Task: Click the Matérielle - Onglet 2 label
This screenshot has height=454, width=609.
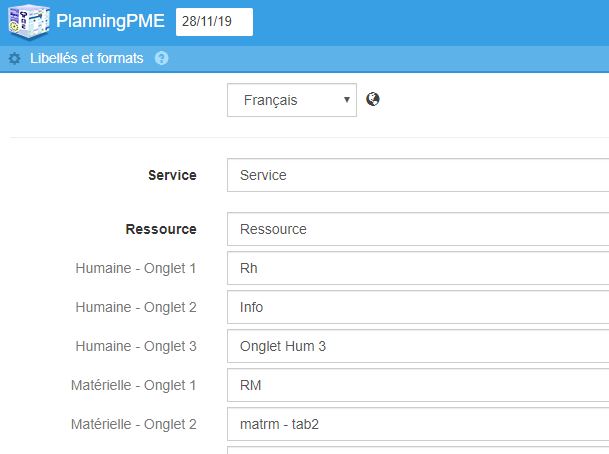Action: [x=133, y=424]
